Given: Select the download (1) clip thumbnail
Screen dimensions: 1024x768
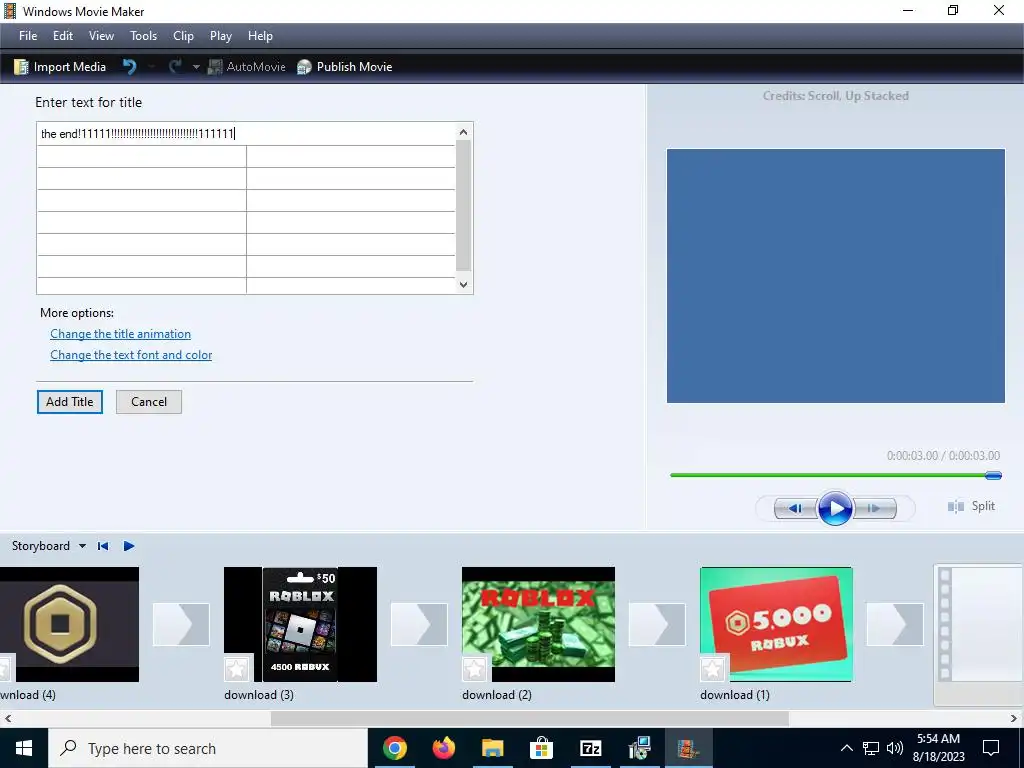Looking at the screenshot, I should 776,624.
